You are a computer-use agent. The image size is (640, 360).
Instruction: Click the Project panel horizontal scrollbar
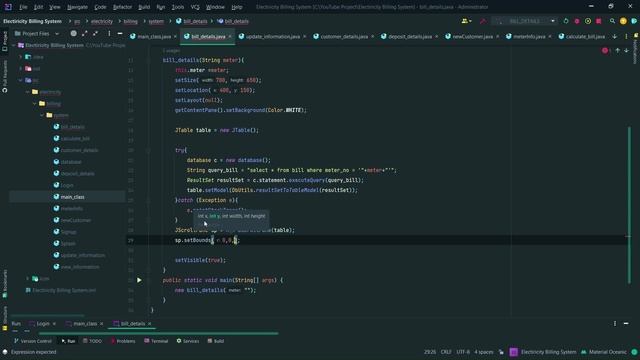click(47, 316)
